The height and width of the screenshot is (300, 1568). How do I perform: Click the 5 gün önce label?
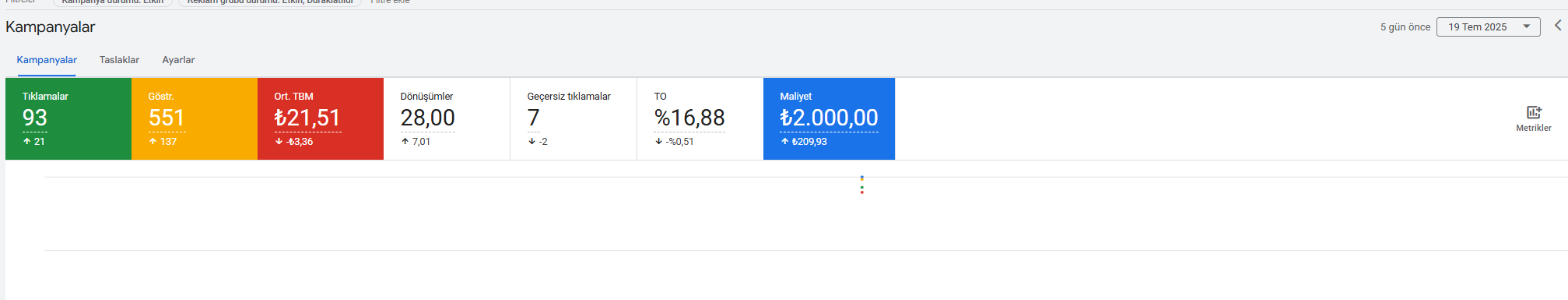coord(1405,26)
